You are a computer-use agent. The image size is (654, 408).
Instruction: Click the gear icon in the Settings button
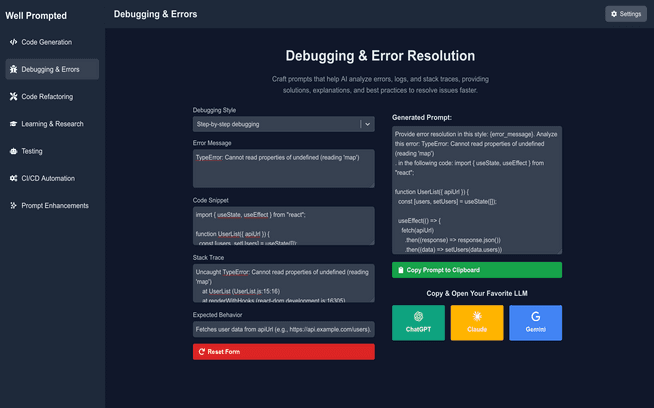pos(614,14)
